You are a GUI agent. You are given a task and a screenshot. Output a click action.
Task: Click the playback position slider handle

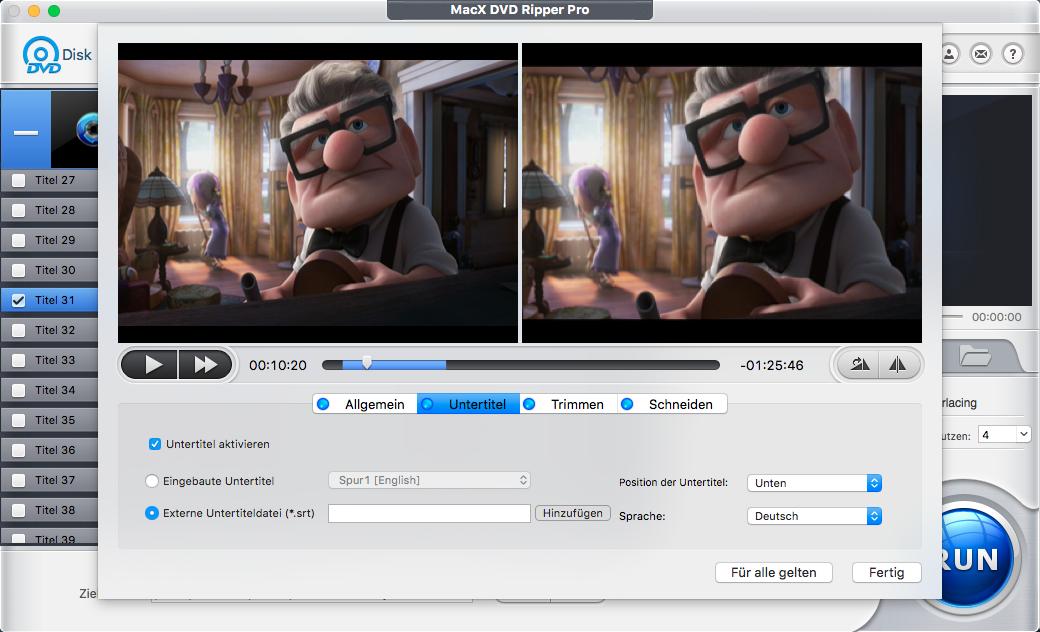tap(367, 364)
